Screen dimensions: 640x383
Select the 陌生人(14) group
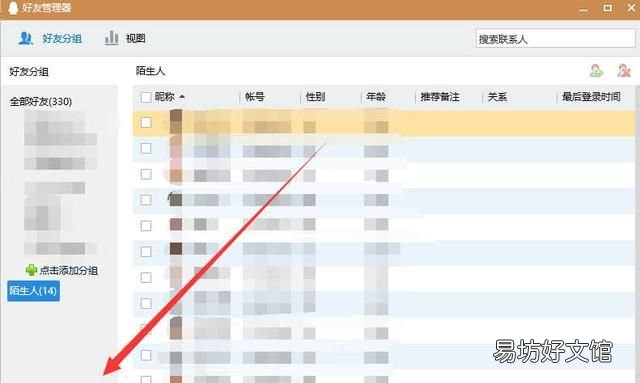coord(33,291)
